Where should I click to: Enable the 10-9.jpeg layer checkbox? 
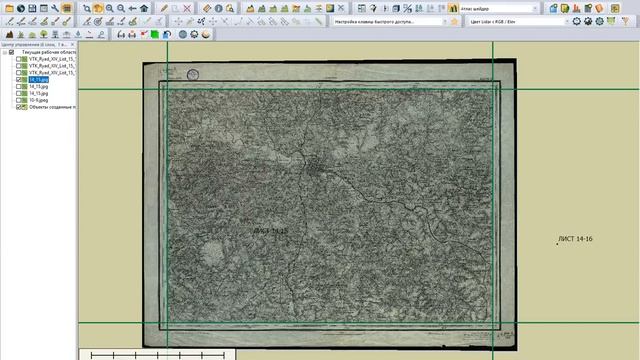click(x=18, y=100)
